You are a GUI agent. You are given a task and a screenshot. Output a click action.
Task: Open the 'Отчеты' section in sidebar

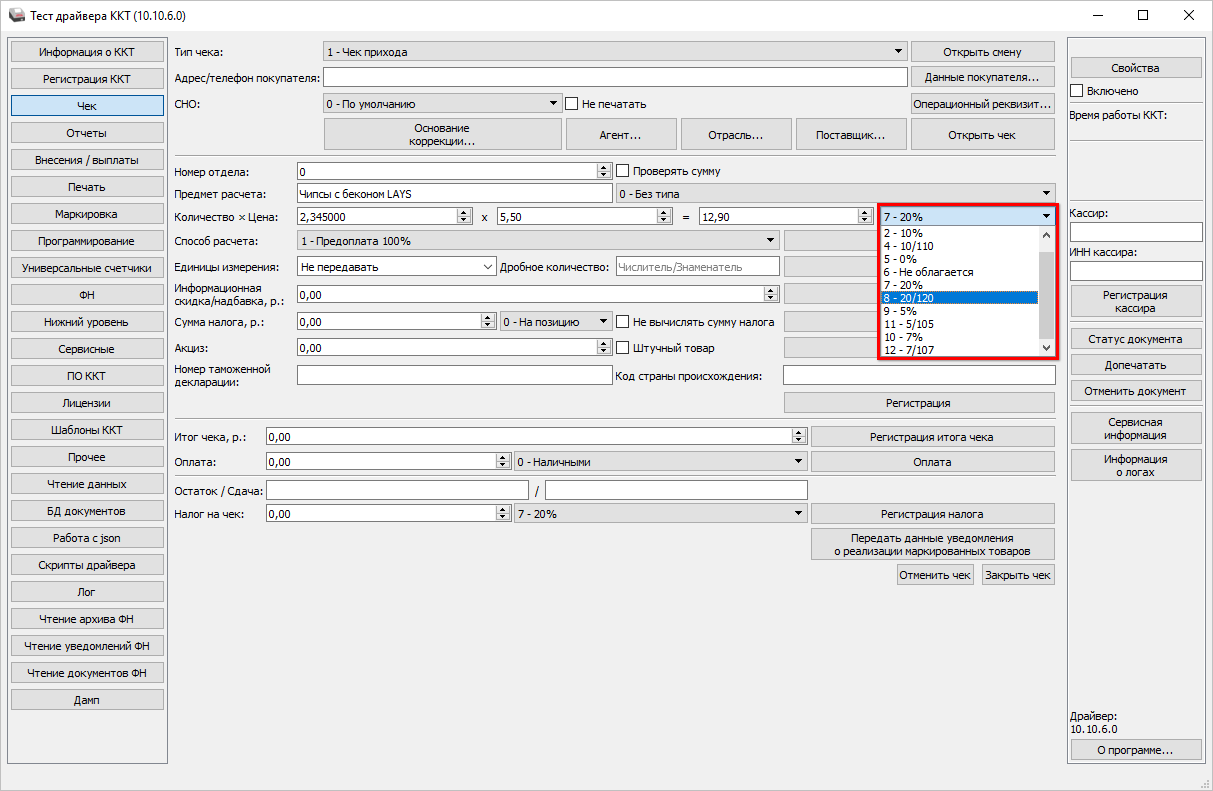click(x=87, y=133)
